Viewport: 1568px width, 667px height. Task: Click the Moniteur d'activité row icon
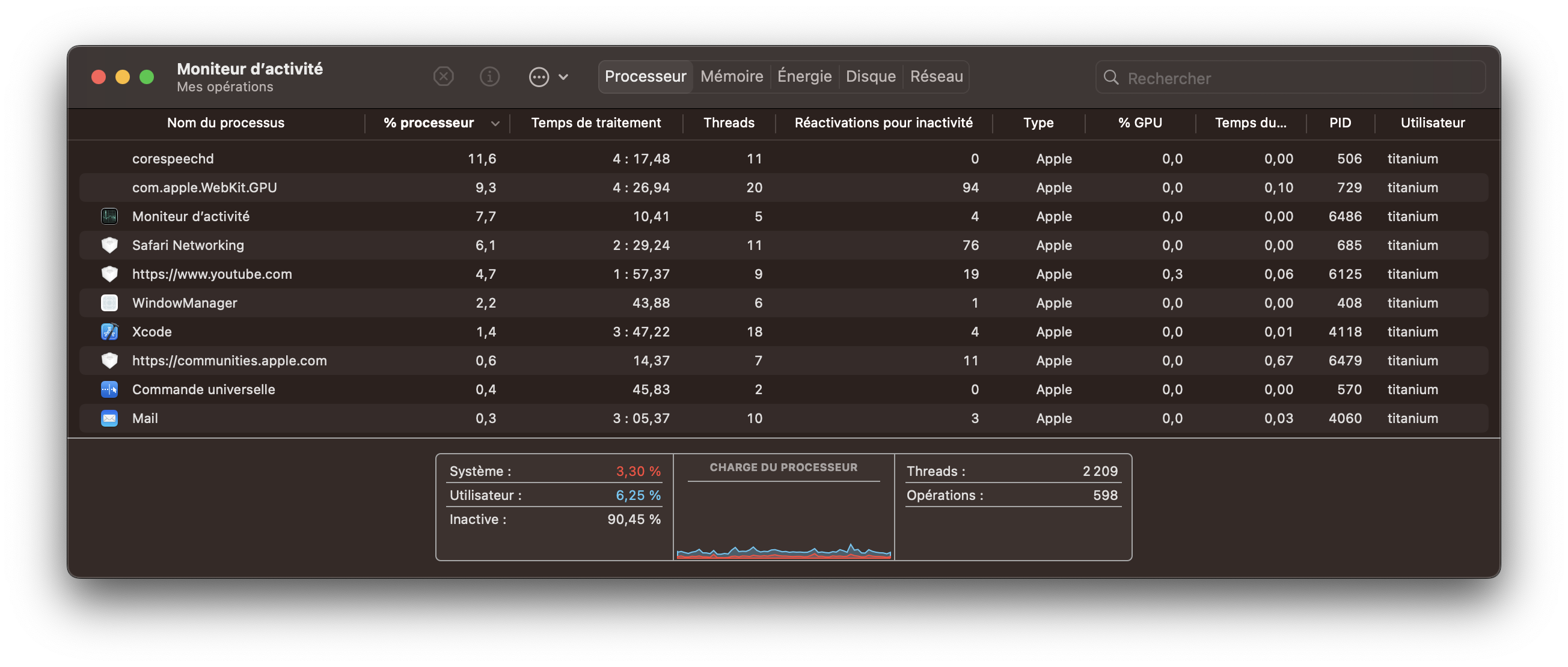click(x=109, y=216)
